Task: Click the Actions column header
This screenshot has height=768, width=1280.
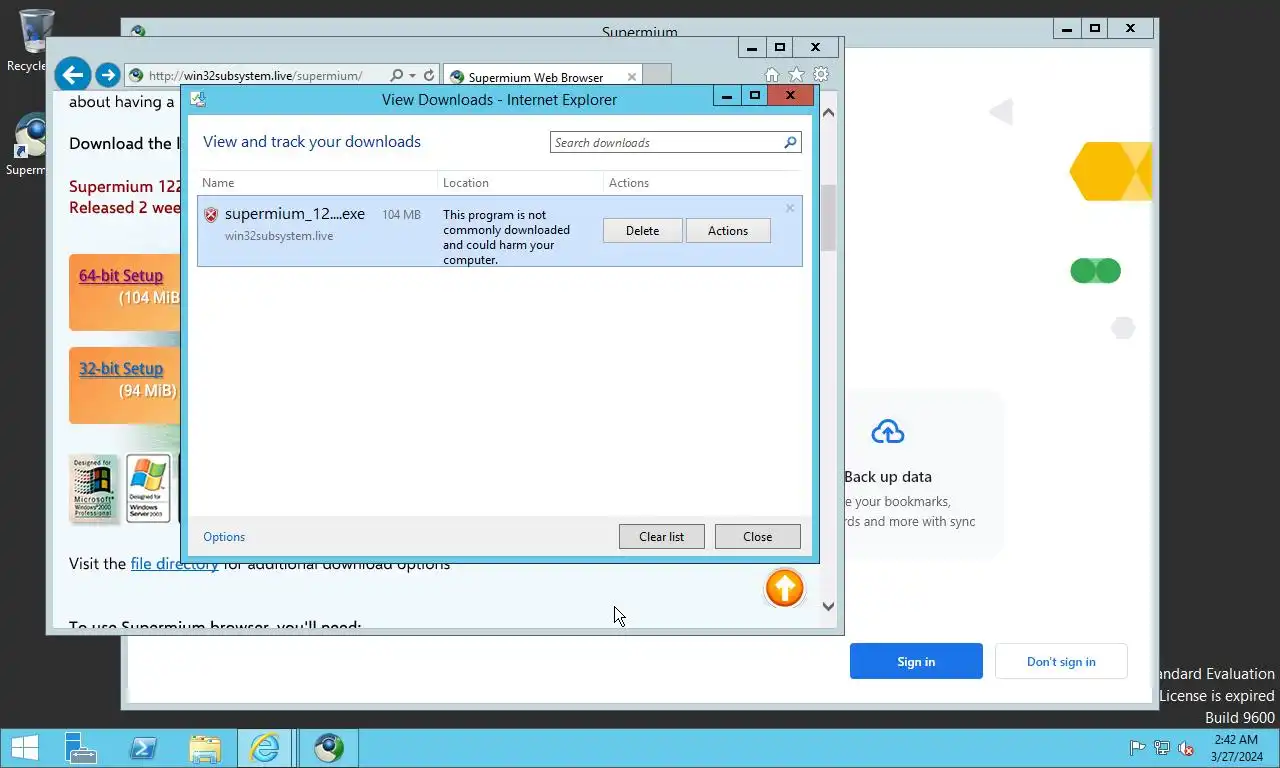Action: point(629,183)
